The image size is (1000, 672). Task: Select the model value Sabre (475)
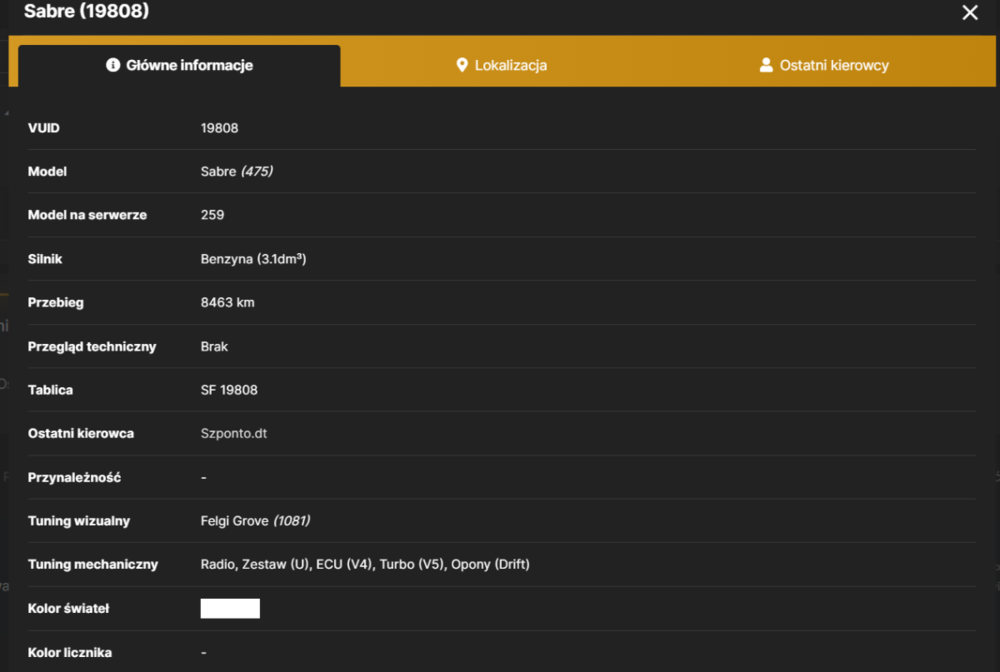(237, 172)
